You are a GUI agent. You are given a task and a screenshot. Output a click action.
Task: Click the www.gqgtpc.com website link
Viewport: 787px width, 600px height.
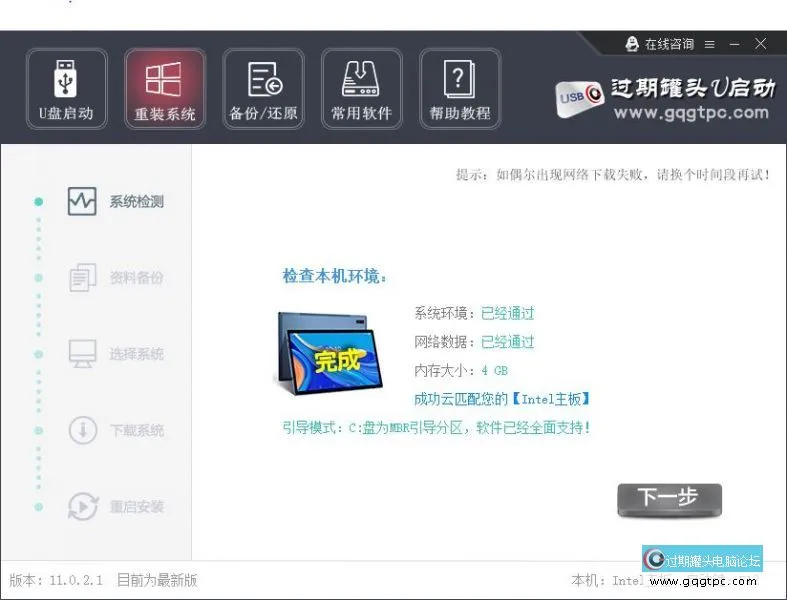(x=691, y=113)
